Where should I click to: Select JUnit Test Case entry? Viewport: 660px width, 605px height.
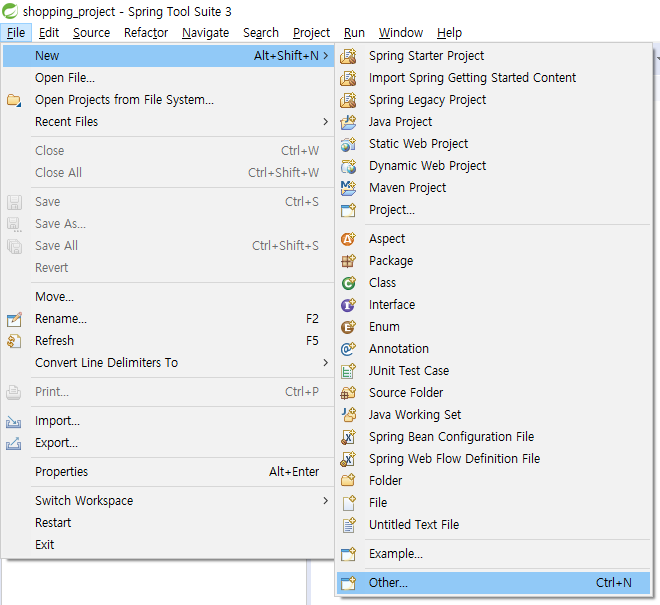[493, 371]
